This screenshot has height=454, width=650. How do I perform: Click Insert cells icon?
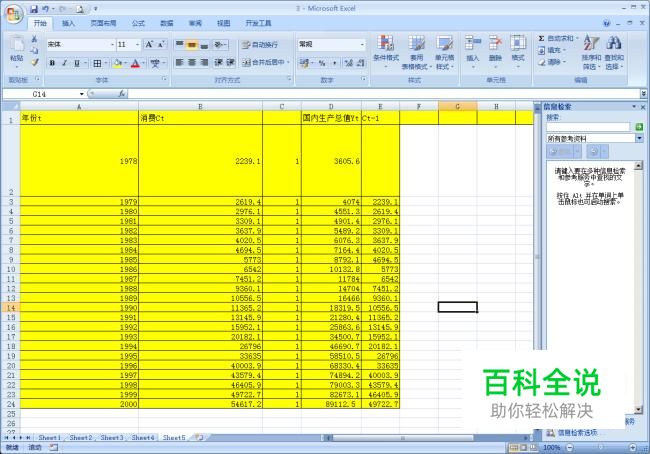pos(473,50)
